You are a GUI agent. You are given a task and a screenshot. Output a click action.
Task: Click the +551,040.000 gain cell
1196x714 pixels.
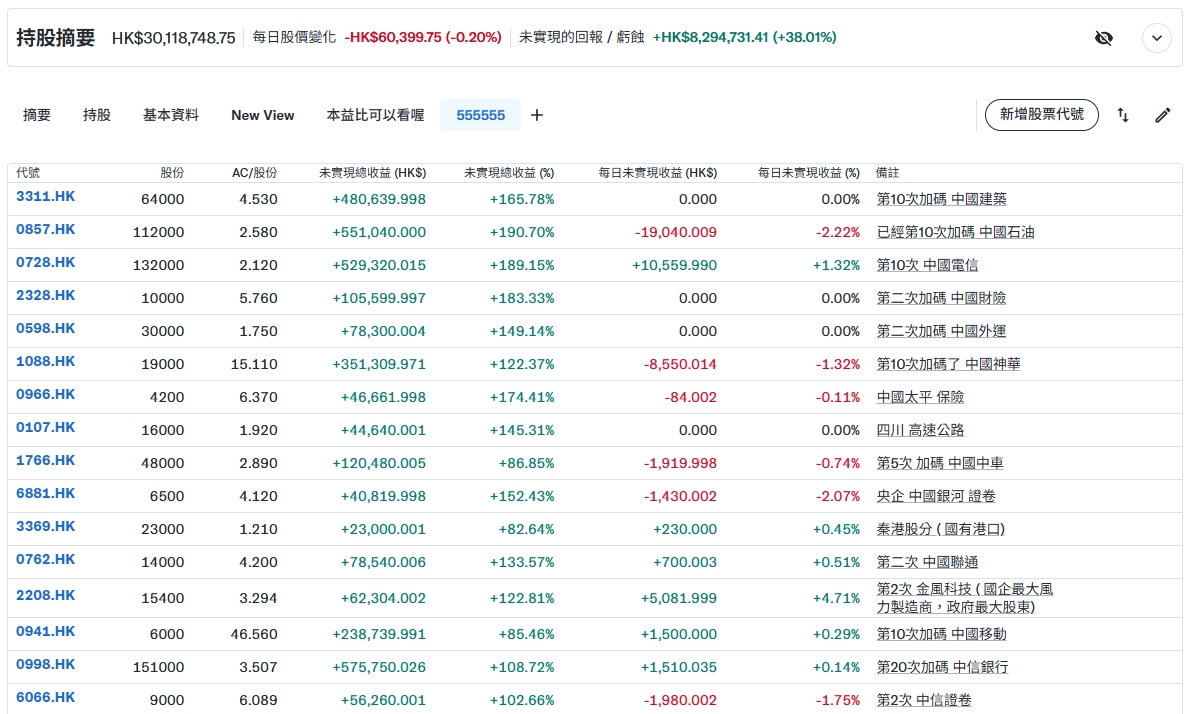(379, 232)
